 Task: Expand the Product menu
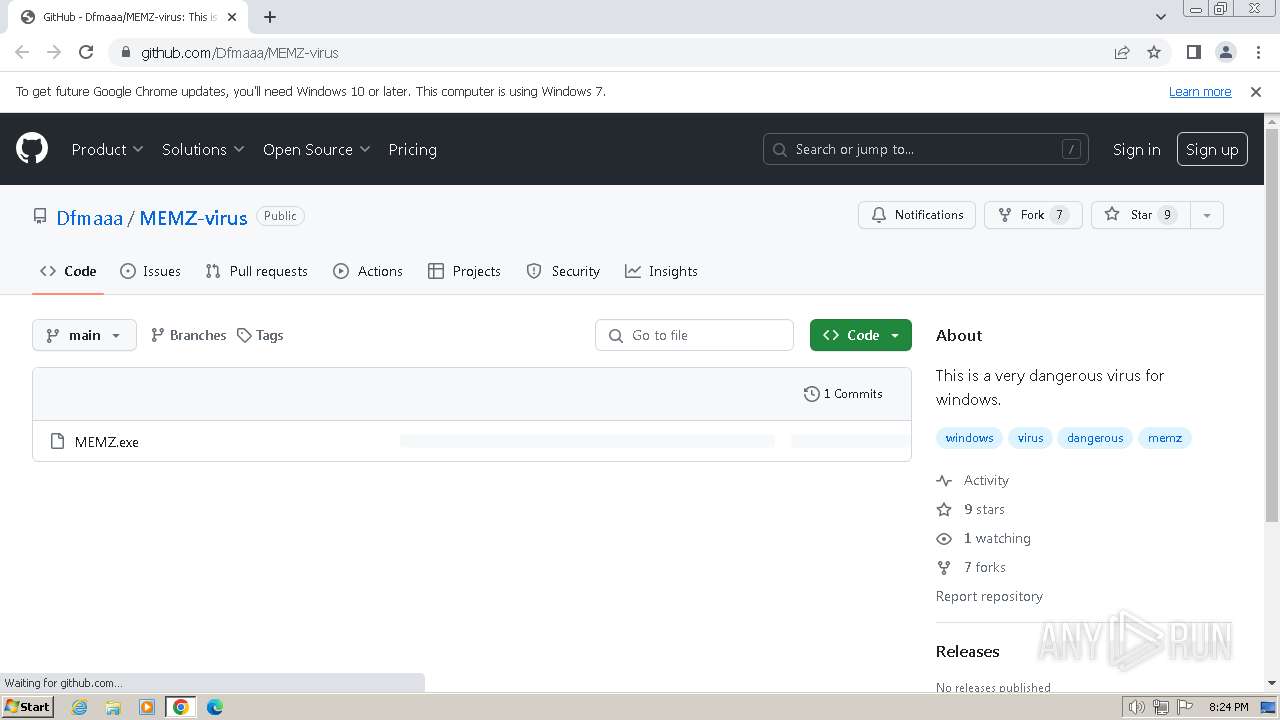[107, 149]
